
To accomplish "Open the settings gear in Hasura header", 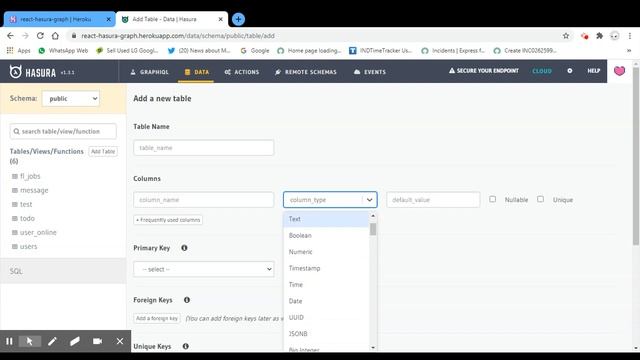I will pyautogui.click(x=570, y=71).
